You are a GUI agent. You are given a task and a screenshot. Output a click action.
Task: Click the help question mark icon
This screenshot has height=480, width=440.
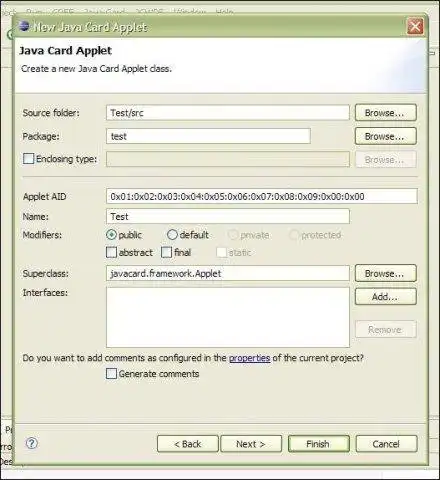point(32,443)
